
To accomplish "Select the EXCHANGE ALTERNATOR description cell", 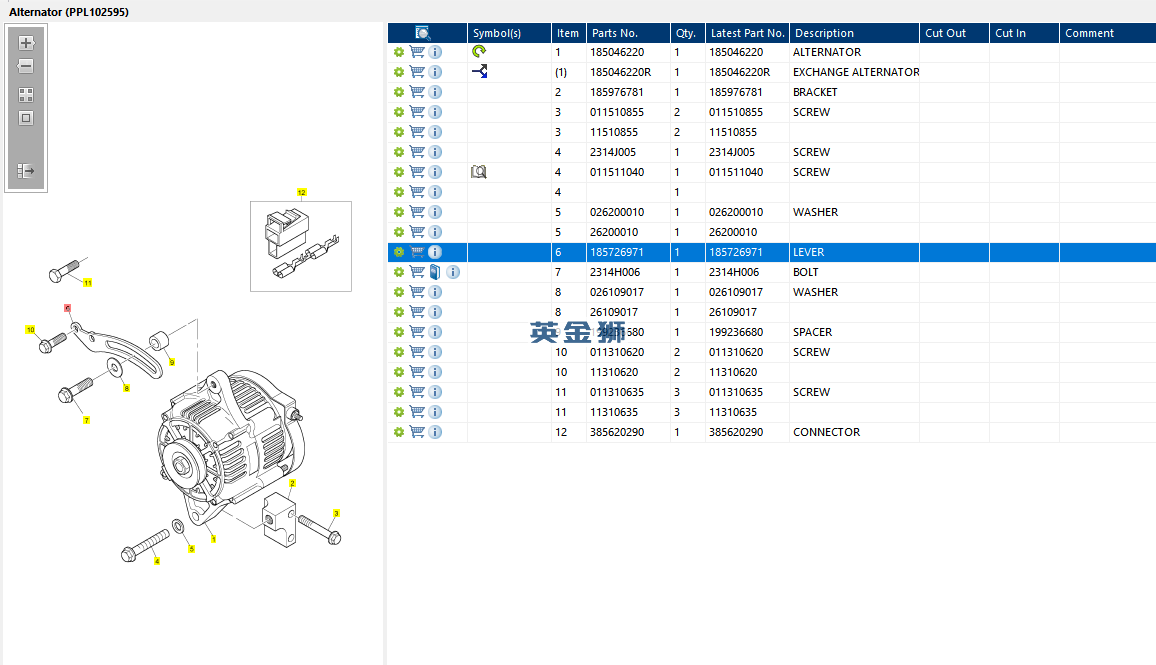I will pyautogui.click(x=856, y=72).
